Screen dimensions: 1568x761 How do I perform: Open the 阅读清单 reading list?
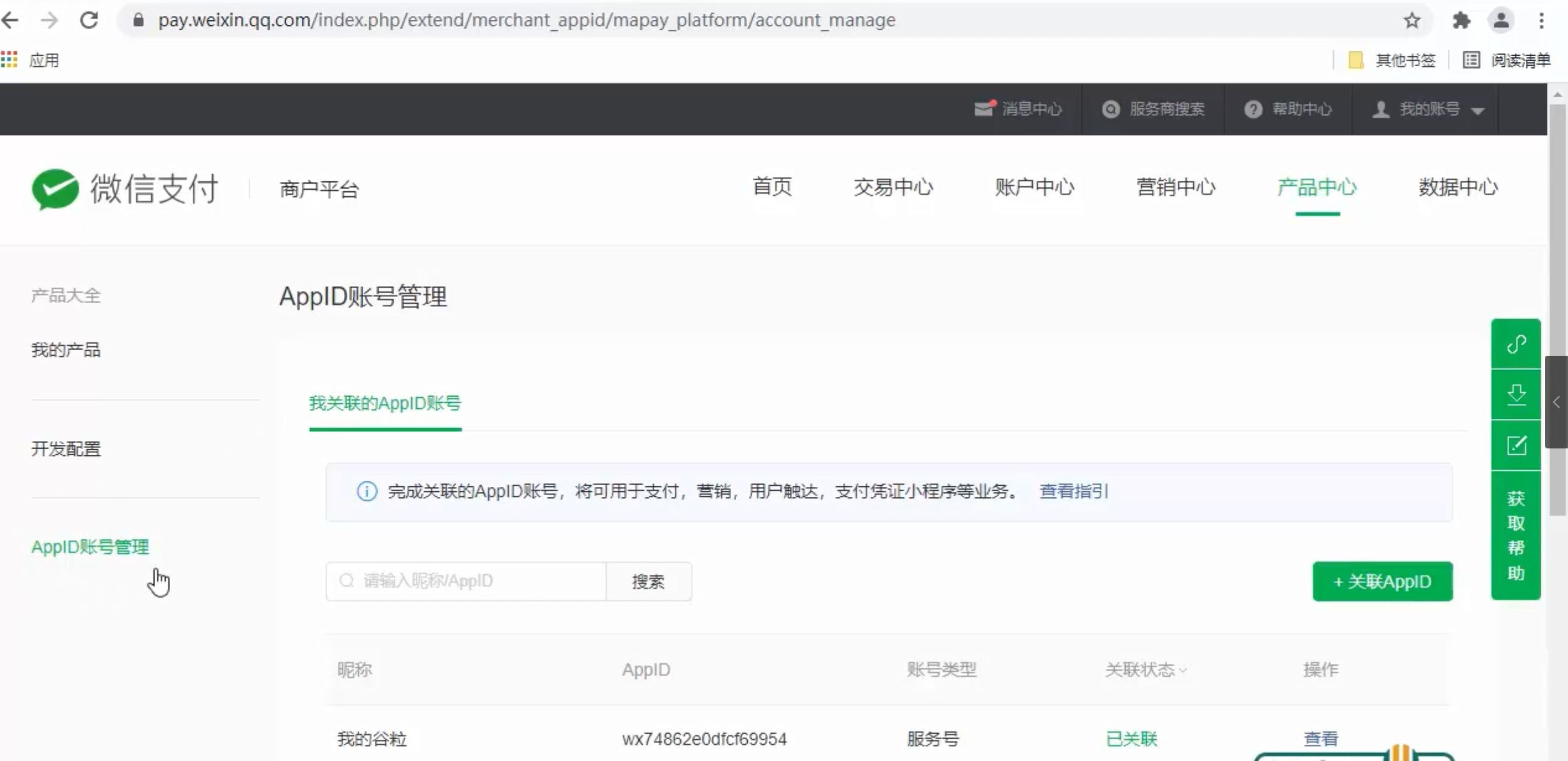coord(1507,60)
